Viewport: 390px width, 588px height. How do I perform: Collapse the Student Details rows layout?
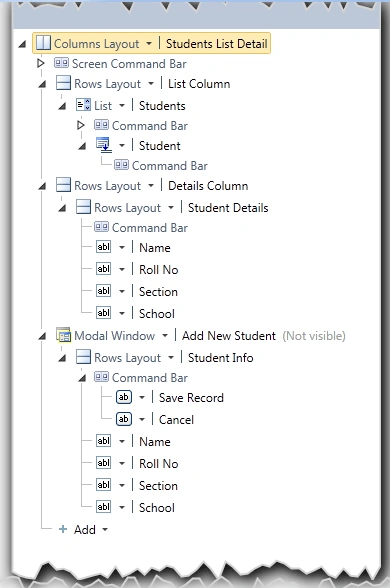(62, 208)
